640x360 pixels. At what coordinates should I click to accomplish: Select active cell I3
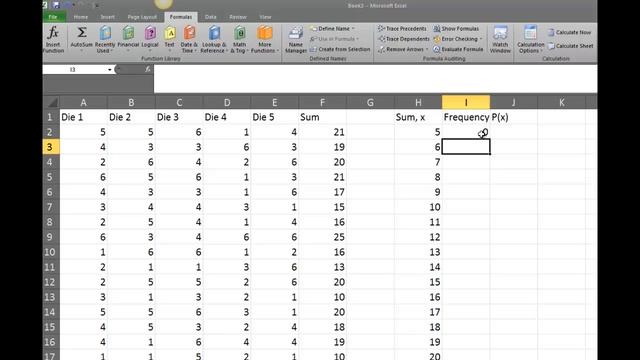tap(466, 147)
